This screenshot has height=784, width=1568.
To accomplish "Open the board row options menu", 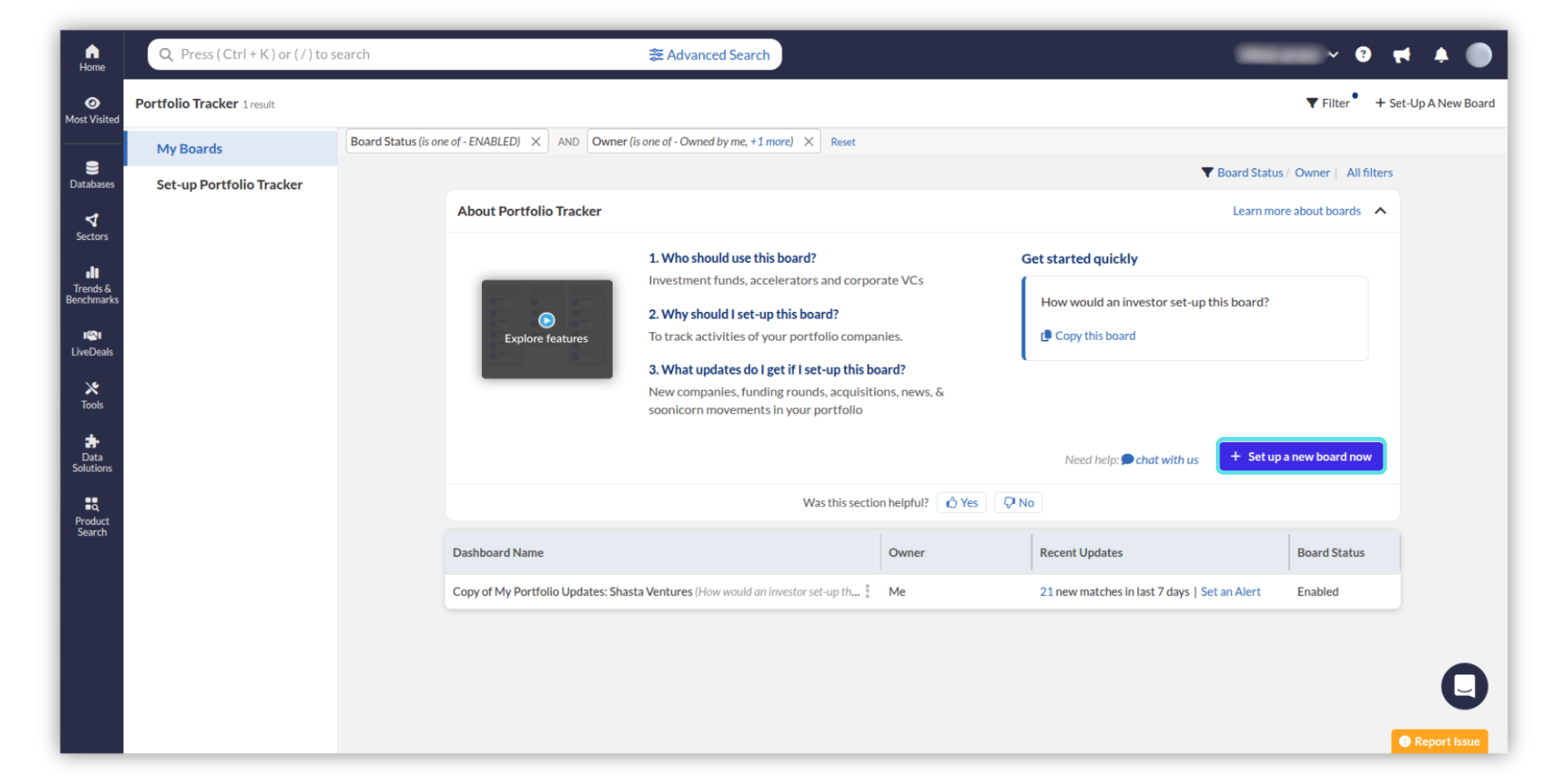I will coord(867,591).
